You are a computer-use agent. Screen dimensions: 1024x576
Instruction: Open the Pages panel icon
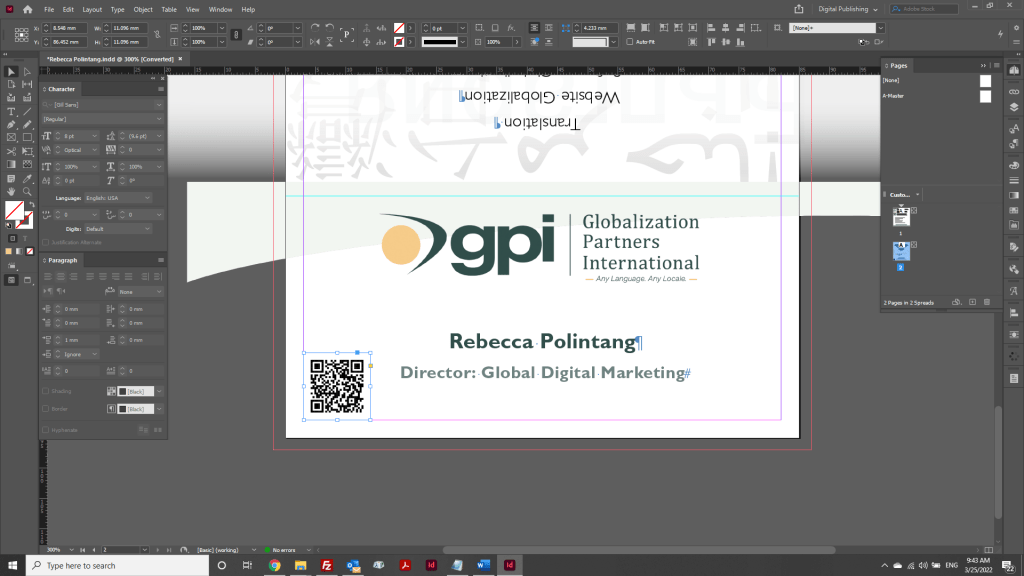point(1012,70)
